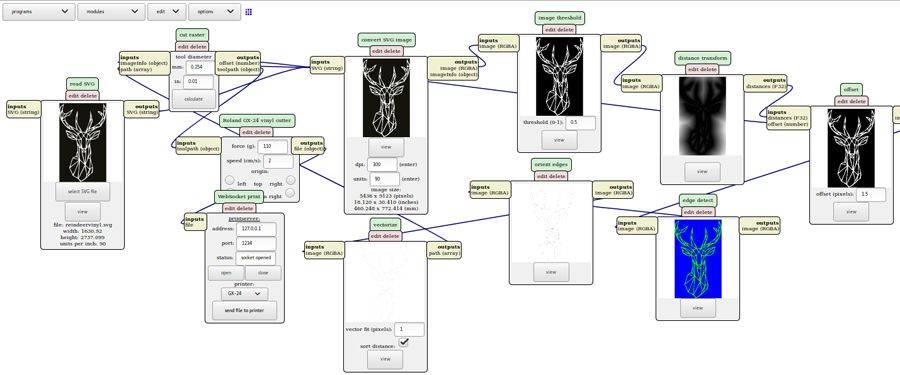Screen dimensions: 900x375
Task: Click distances (F32) output of distance transform
Action: point(766,87)
